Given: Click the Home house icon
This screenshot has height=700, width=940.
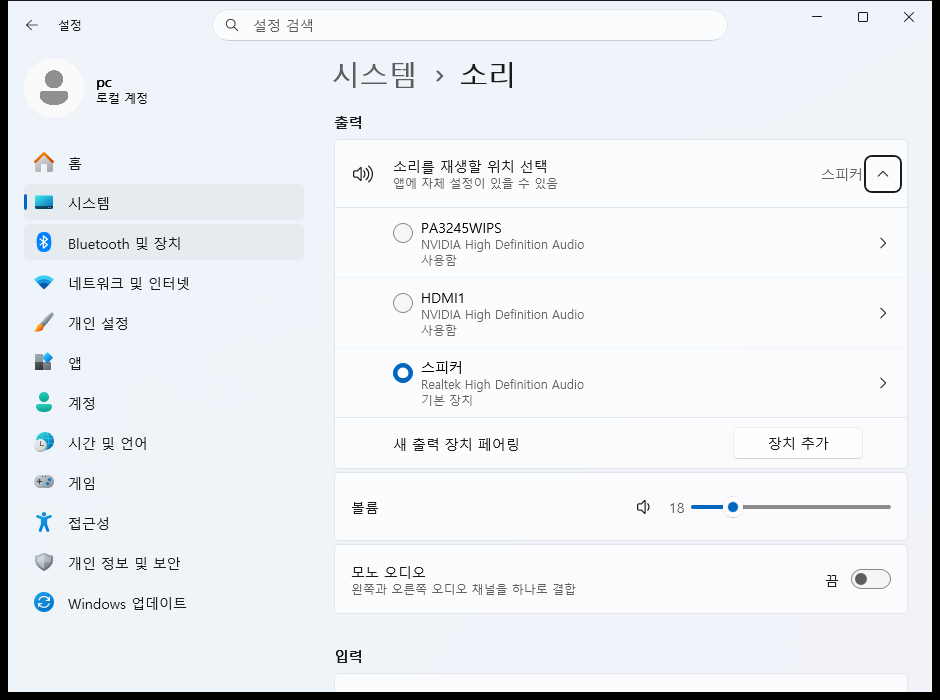Looking at the screenshot, I should 44,162.
